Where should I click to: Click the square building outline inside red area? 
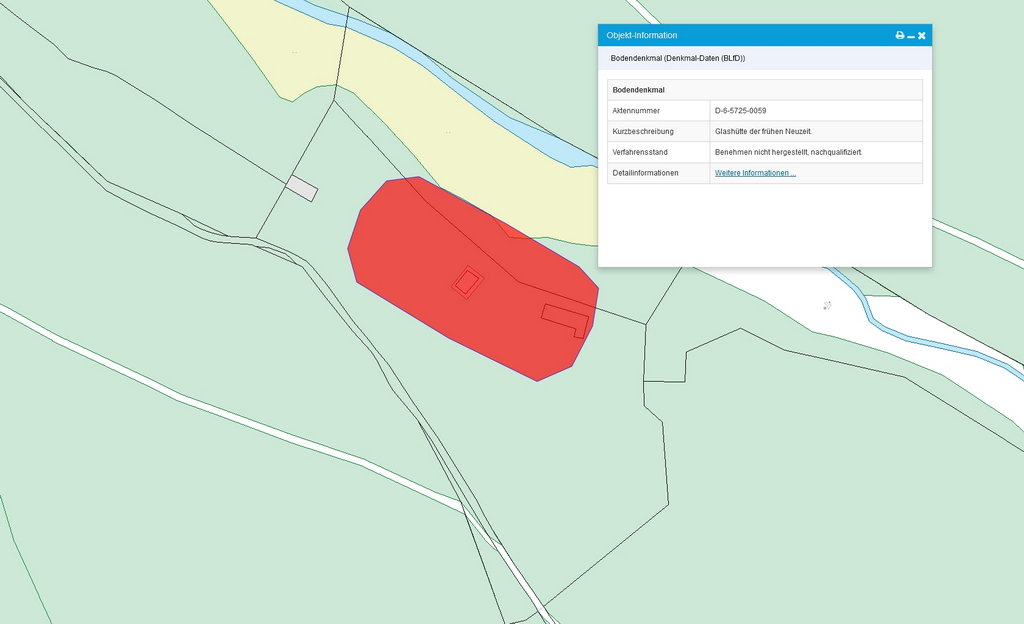[466, 282]
